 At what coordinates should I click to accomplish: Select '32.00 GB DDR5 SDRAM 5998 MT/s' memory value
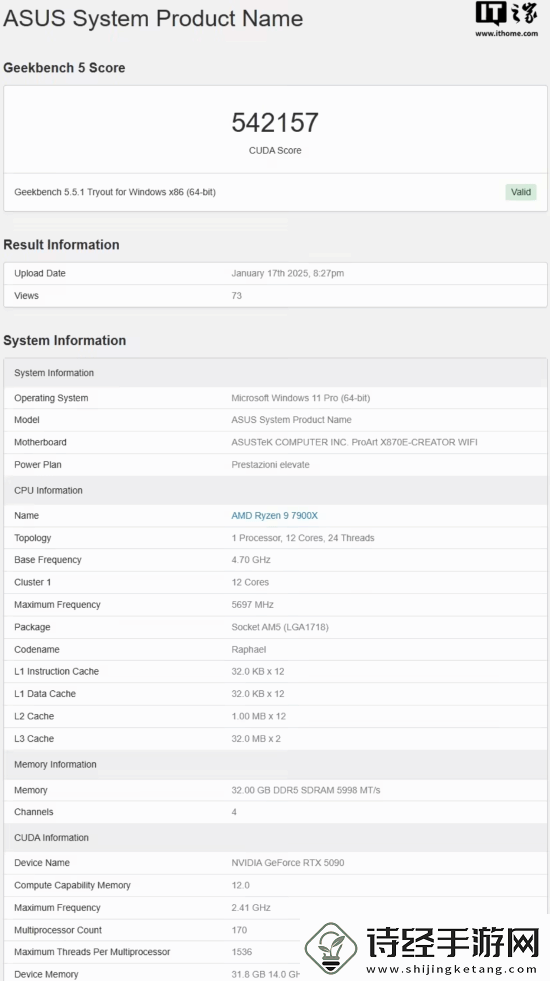(306, 790)
